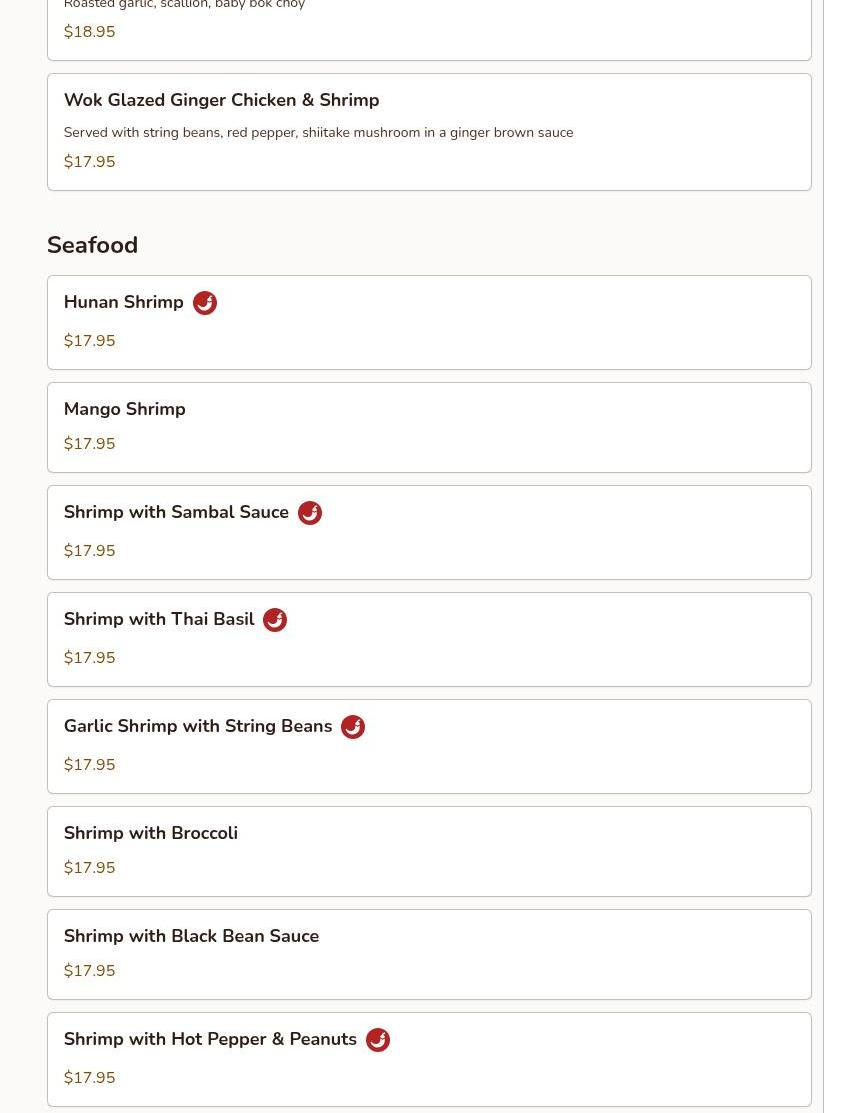Click the price under Shrimp with Black Bean Sauce
The image size is (844, 1113).
[90, 971]
